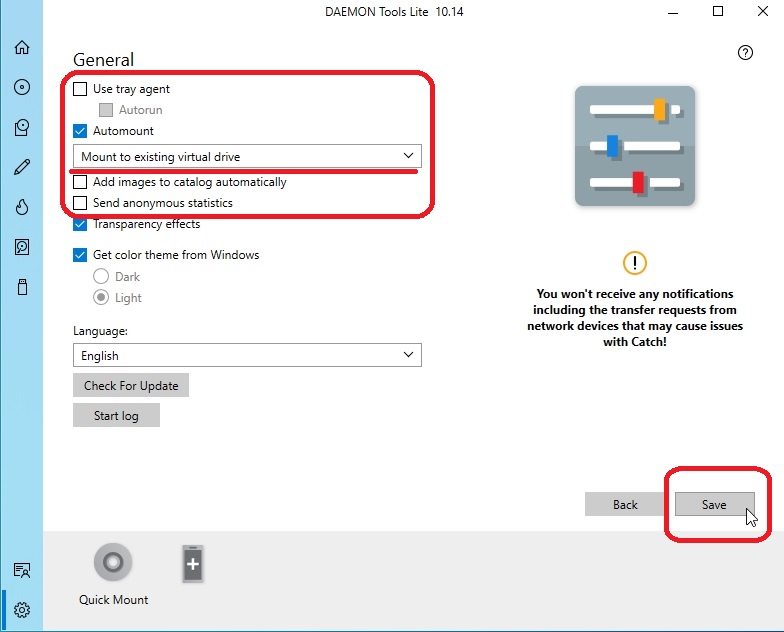784x632 pixels.
Task: Maximize the DAEMON Tools Lite window
Action: pyautogui.click(x=718, y=11)
